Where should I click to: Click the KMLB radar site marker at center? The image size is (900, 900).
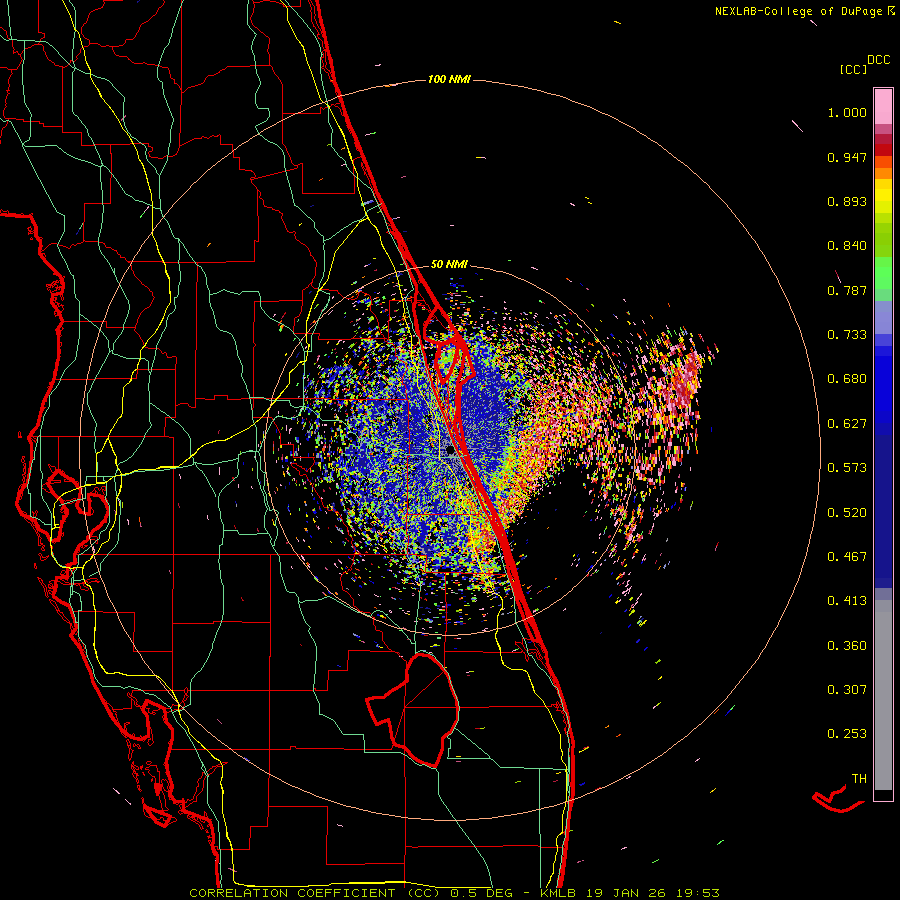pos(451,452)
